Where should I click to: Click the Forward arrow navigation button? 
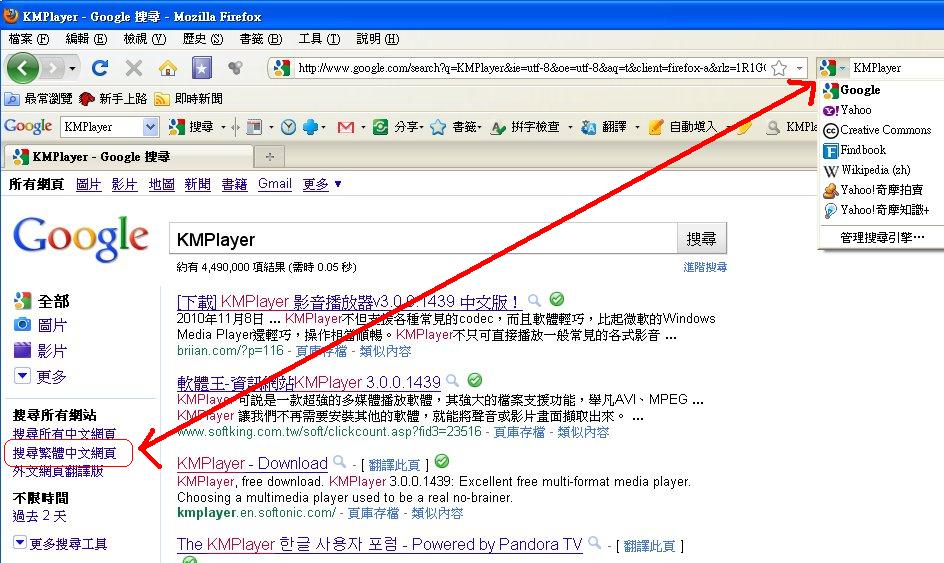[x=53, y=68]
